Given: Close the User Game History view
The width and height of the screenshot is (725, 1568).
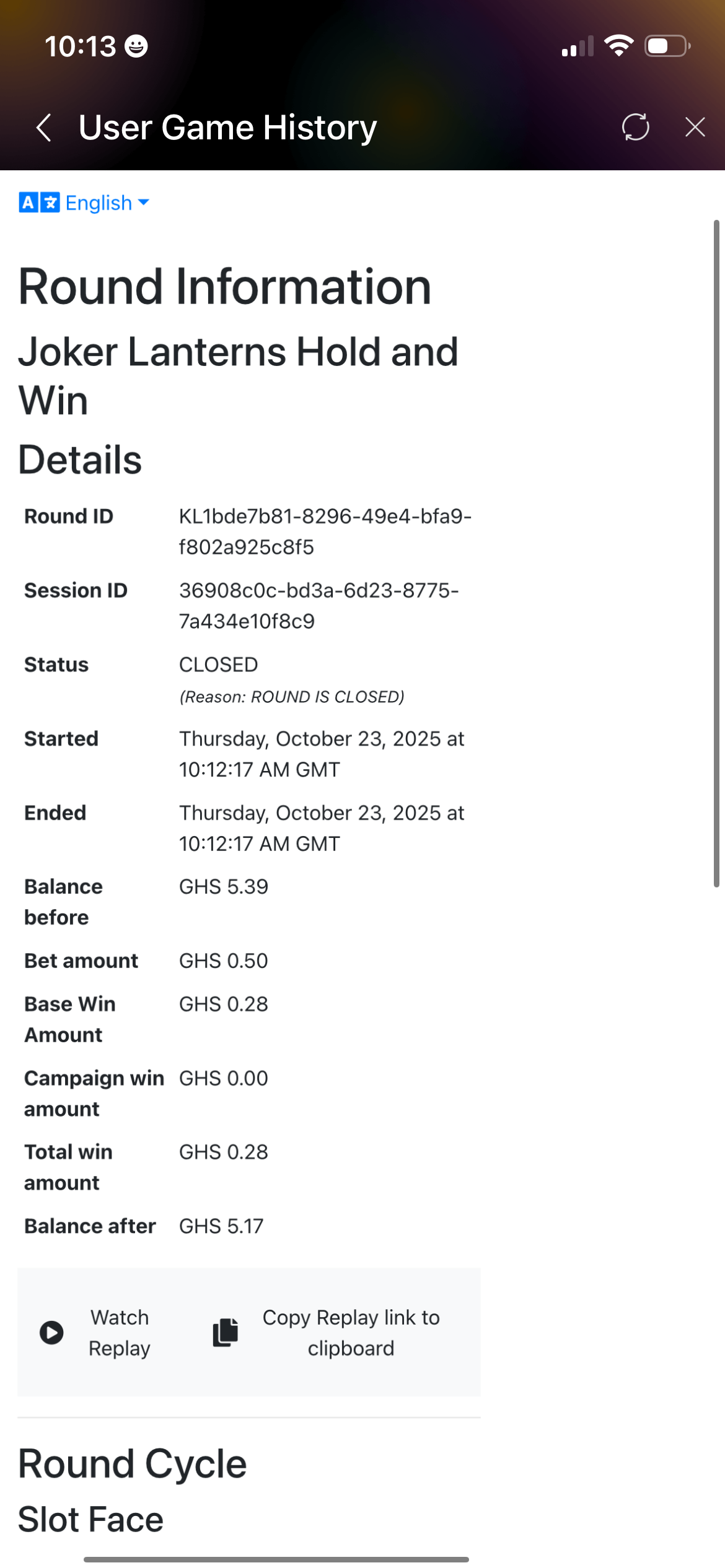Looking at the screenshot, I should 695,127.
